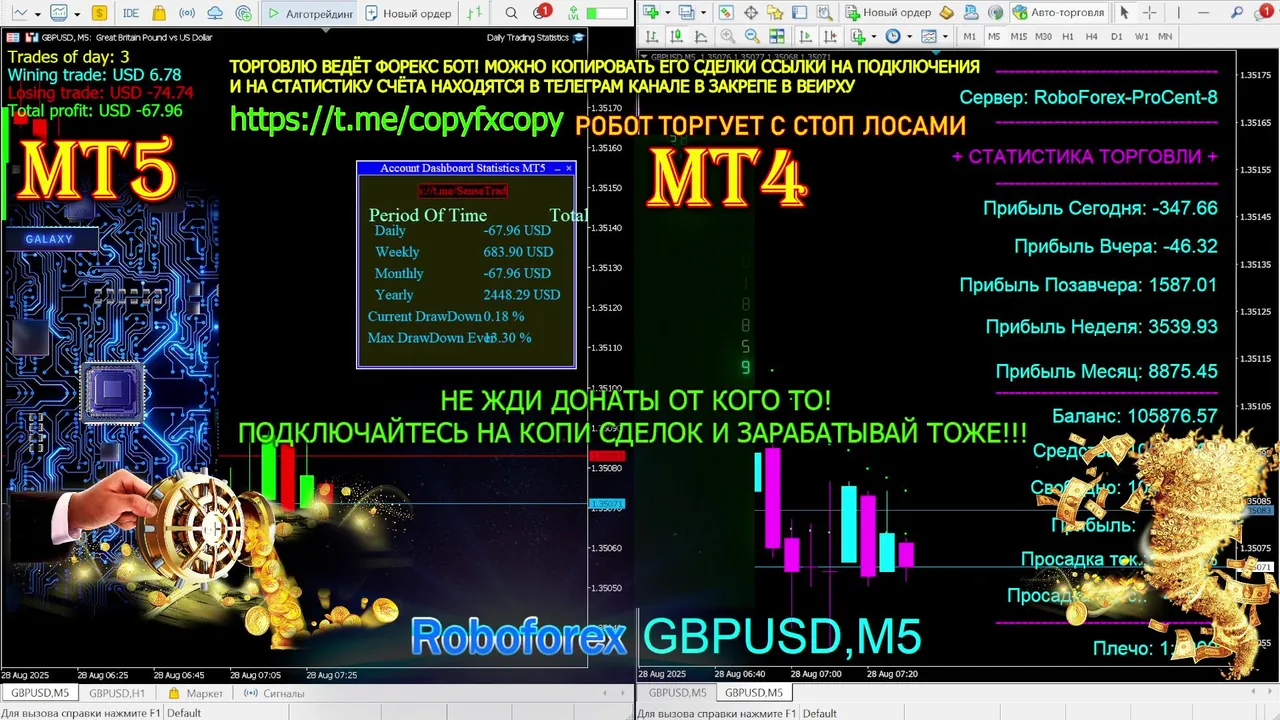1280x720 pixels.
Task: Expand the MT5 chart type dropdown arrow
Action: 37,14
